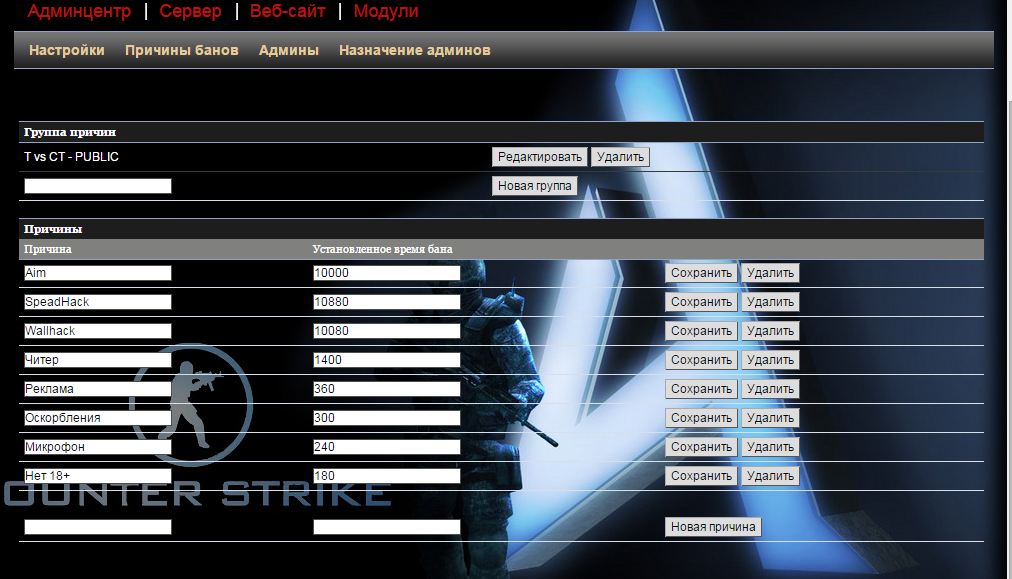Click Удалить for T vs CT - PUBLIC group
The width and height of the screenshot is (1012, 579).
point(620,157)
